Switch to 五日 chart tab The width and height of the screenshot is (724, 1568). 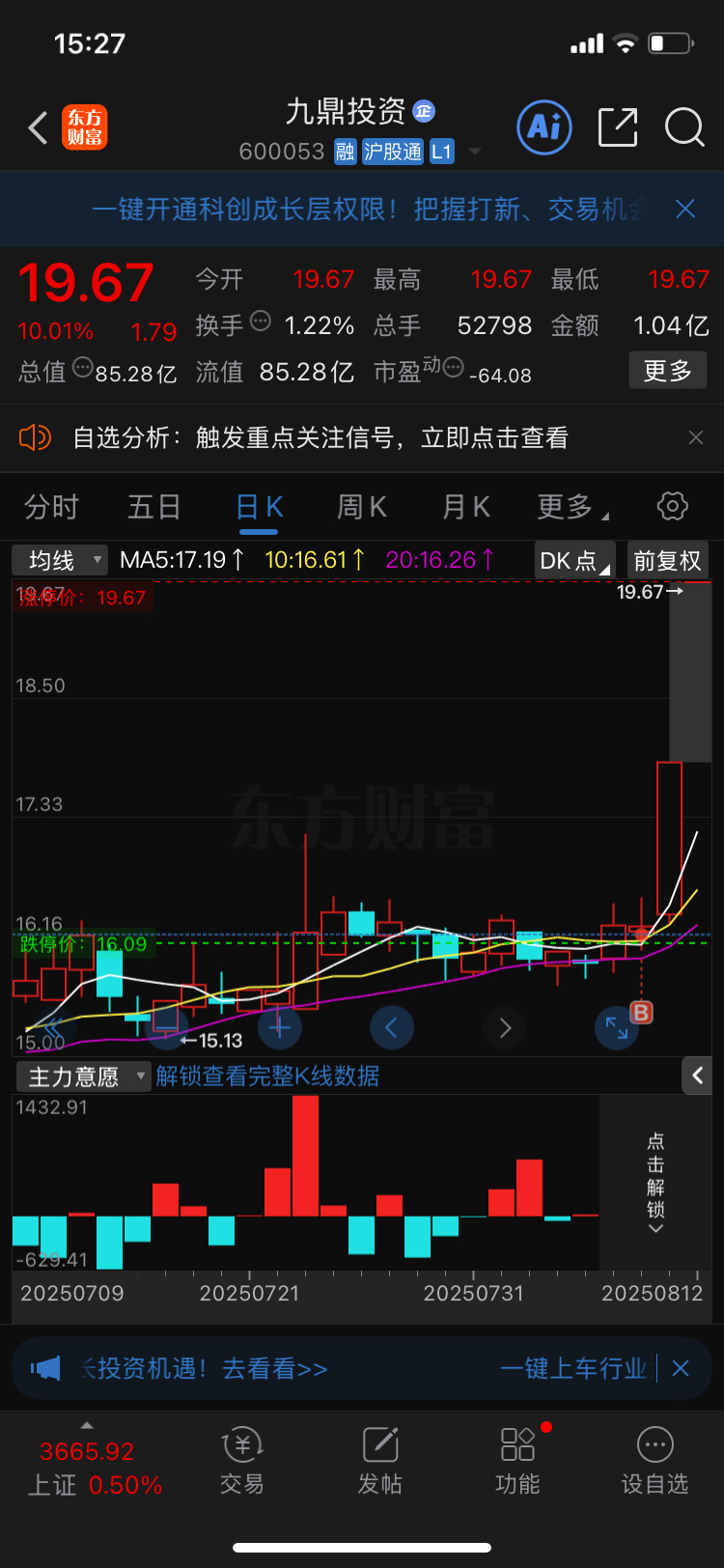click(154, 507)
